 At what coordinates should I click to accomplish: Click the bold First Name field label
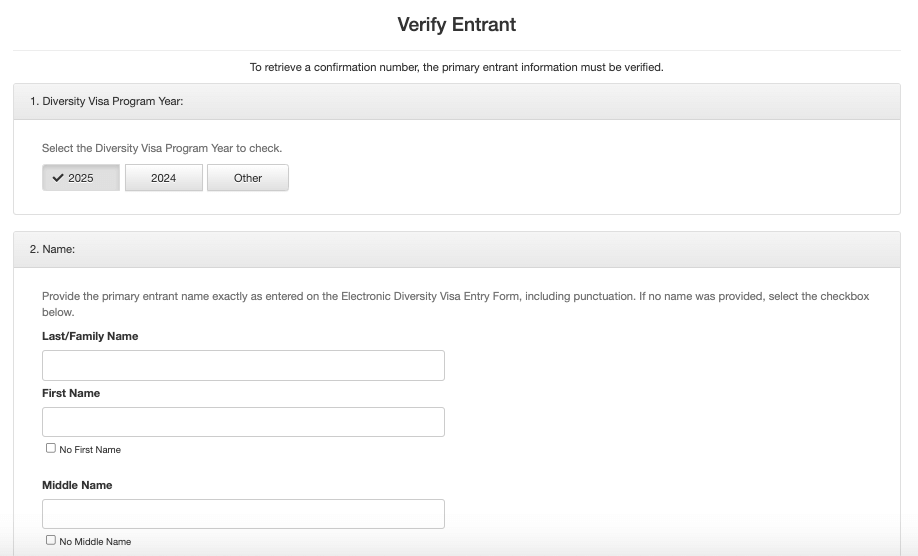71,394
